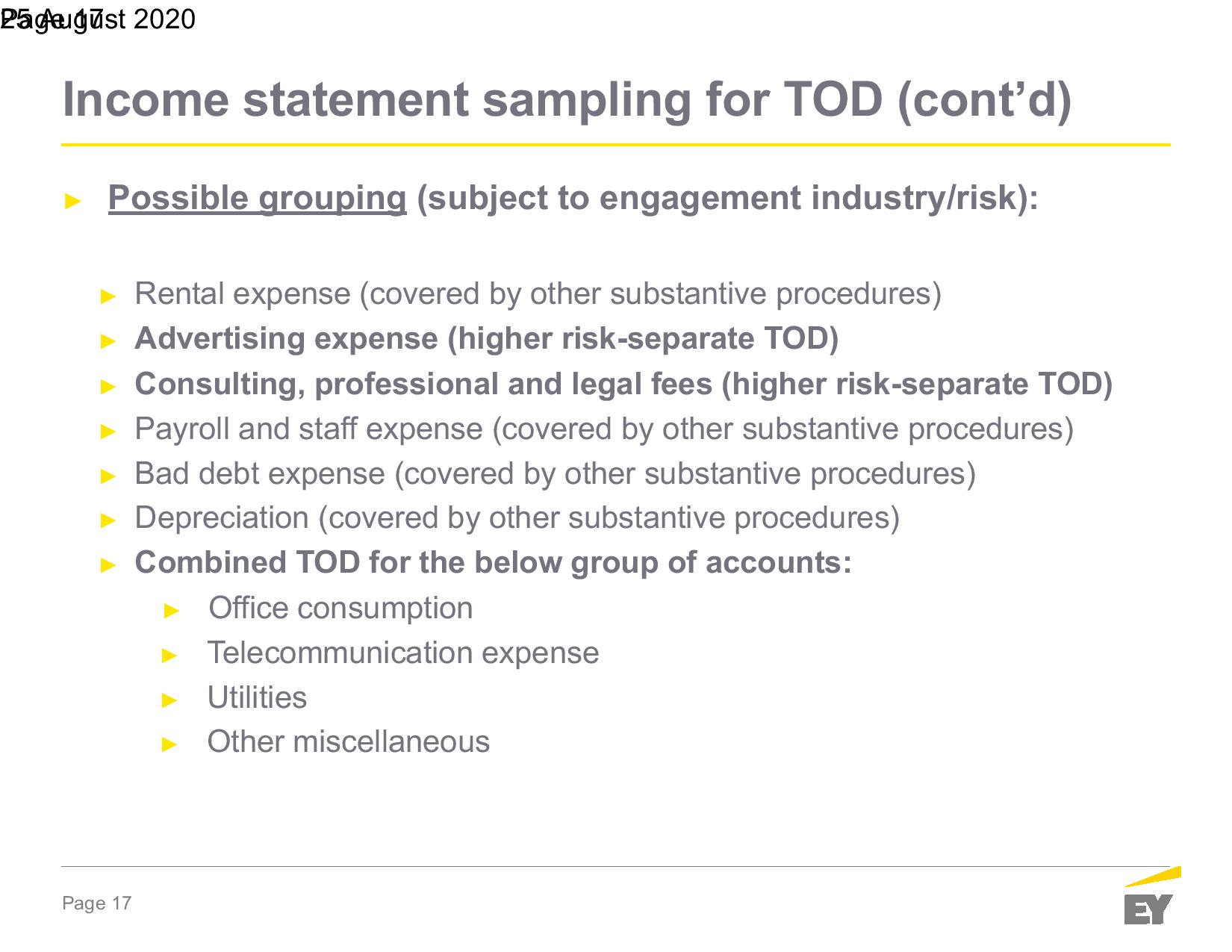Click the yellow arrow before Possible grouping

[x=72, y=201]
